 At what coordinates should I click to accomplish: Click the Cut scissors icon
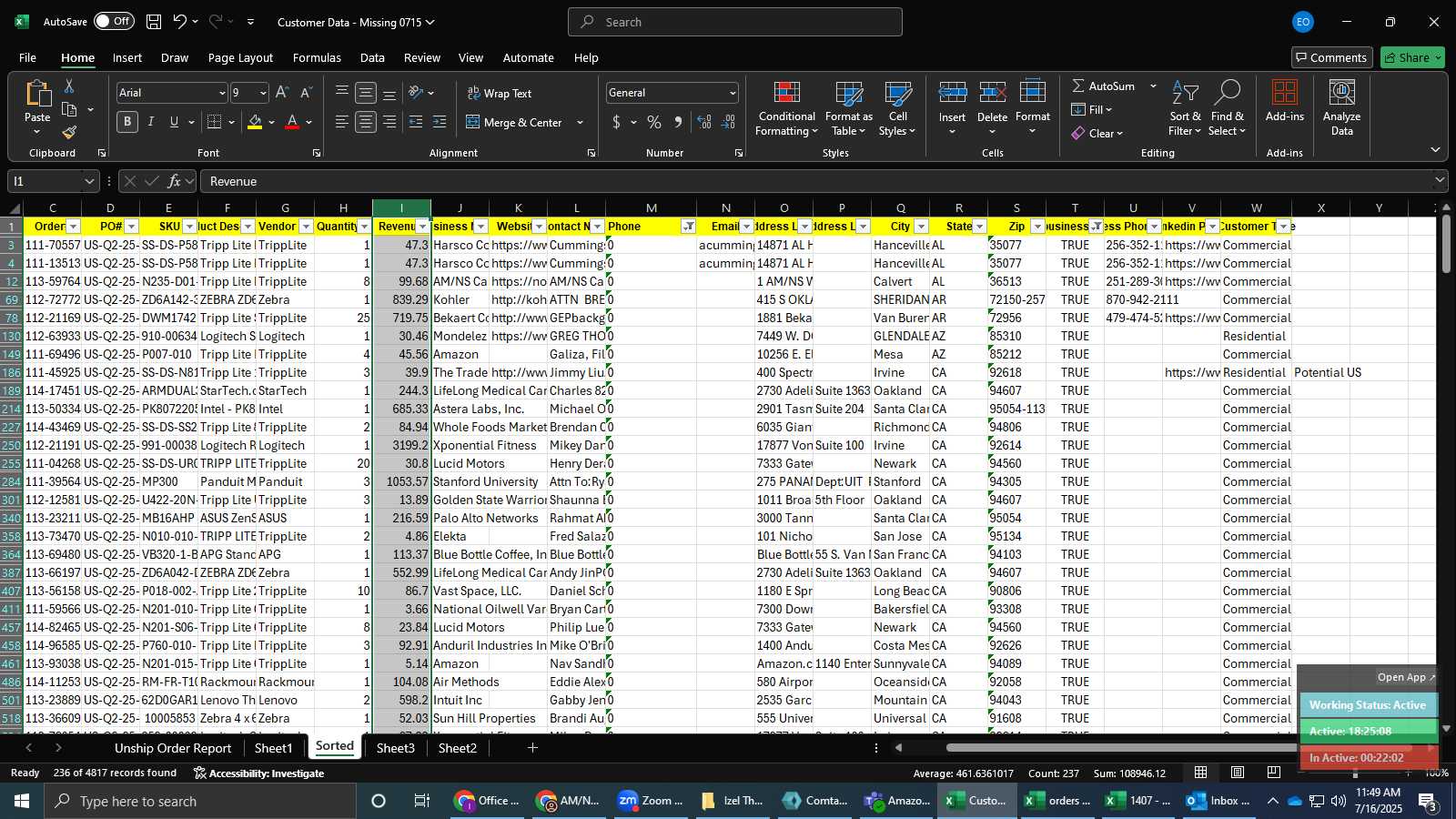(x=69, y=86)
